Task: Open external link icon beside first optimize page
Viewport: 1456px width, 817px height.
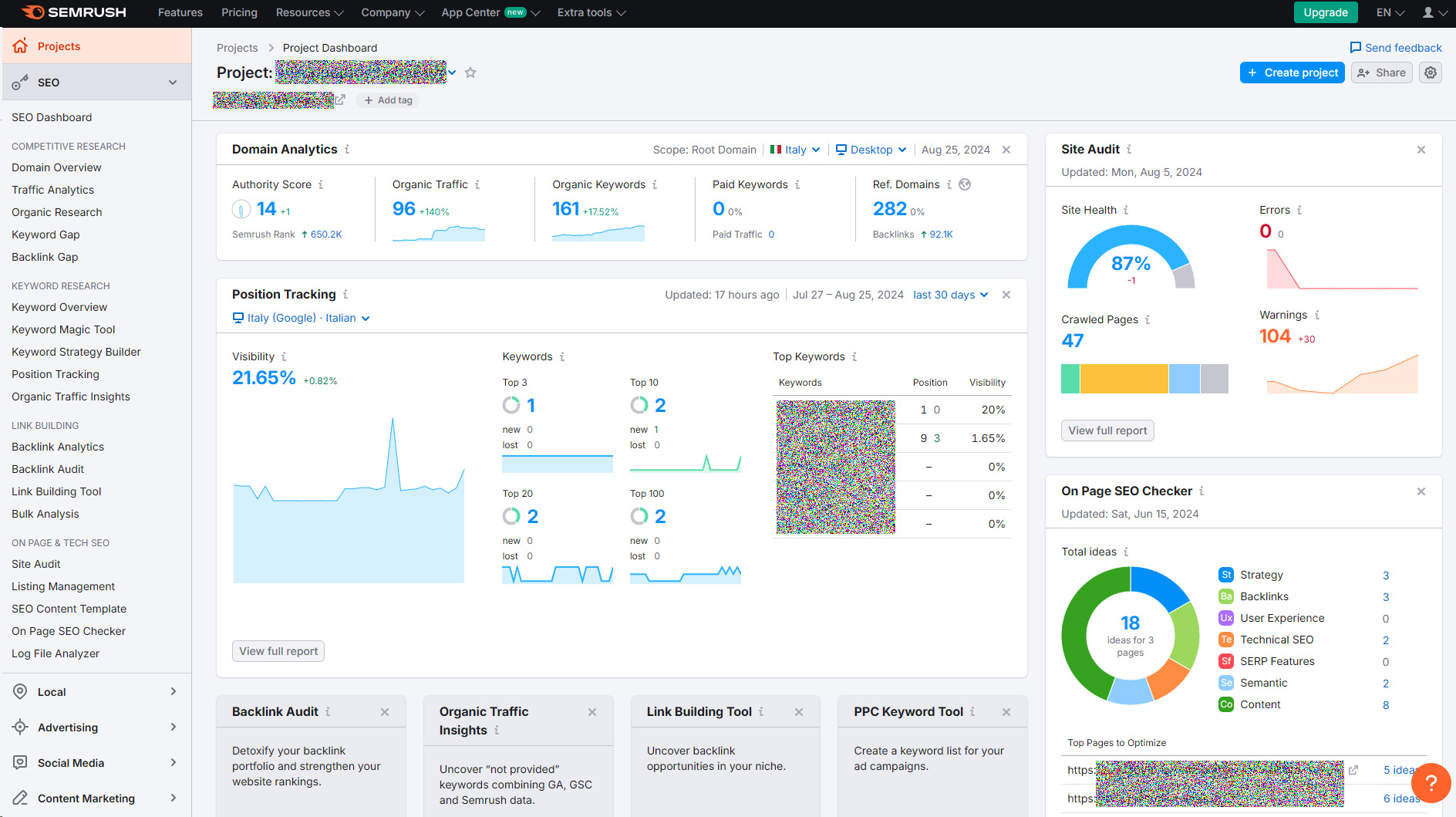Action: pos(1353,770)
